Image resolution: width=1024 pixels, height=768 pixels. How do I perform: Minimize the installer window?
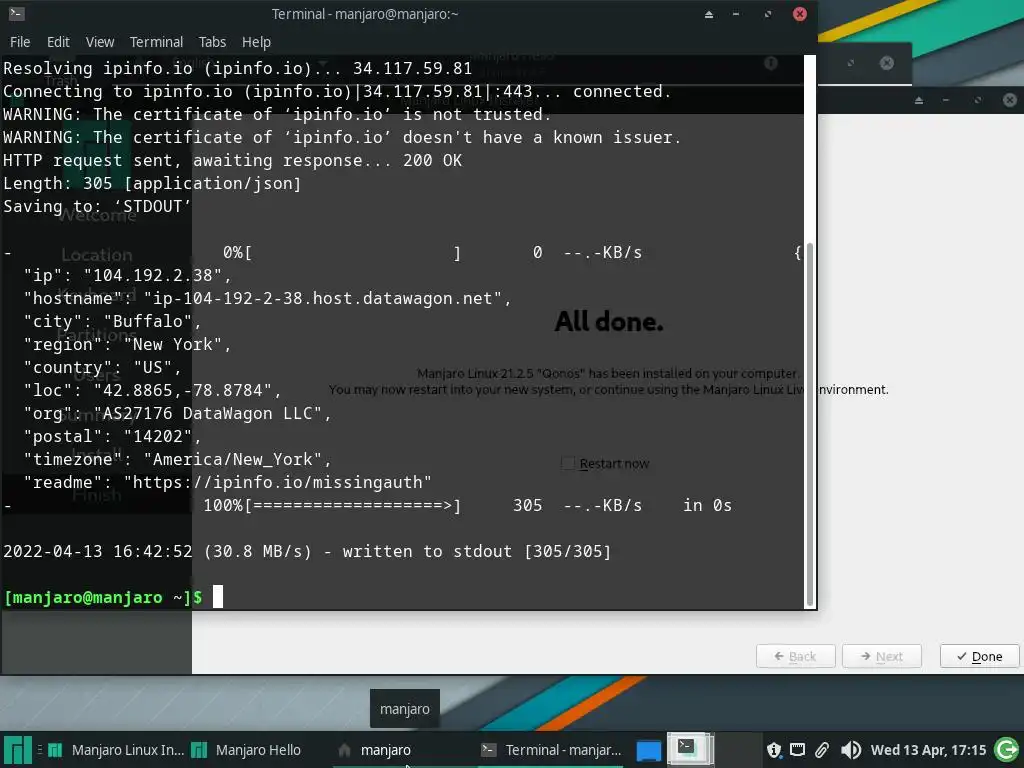(x=946, y=100)
